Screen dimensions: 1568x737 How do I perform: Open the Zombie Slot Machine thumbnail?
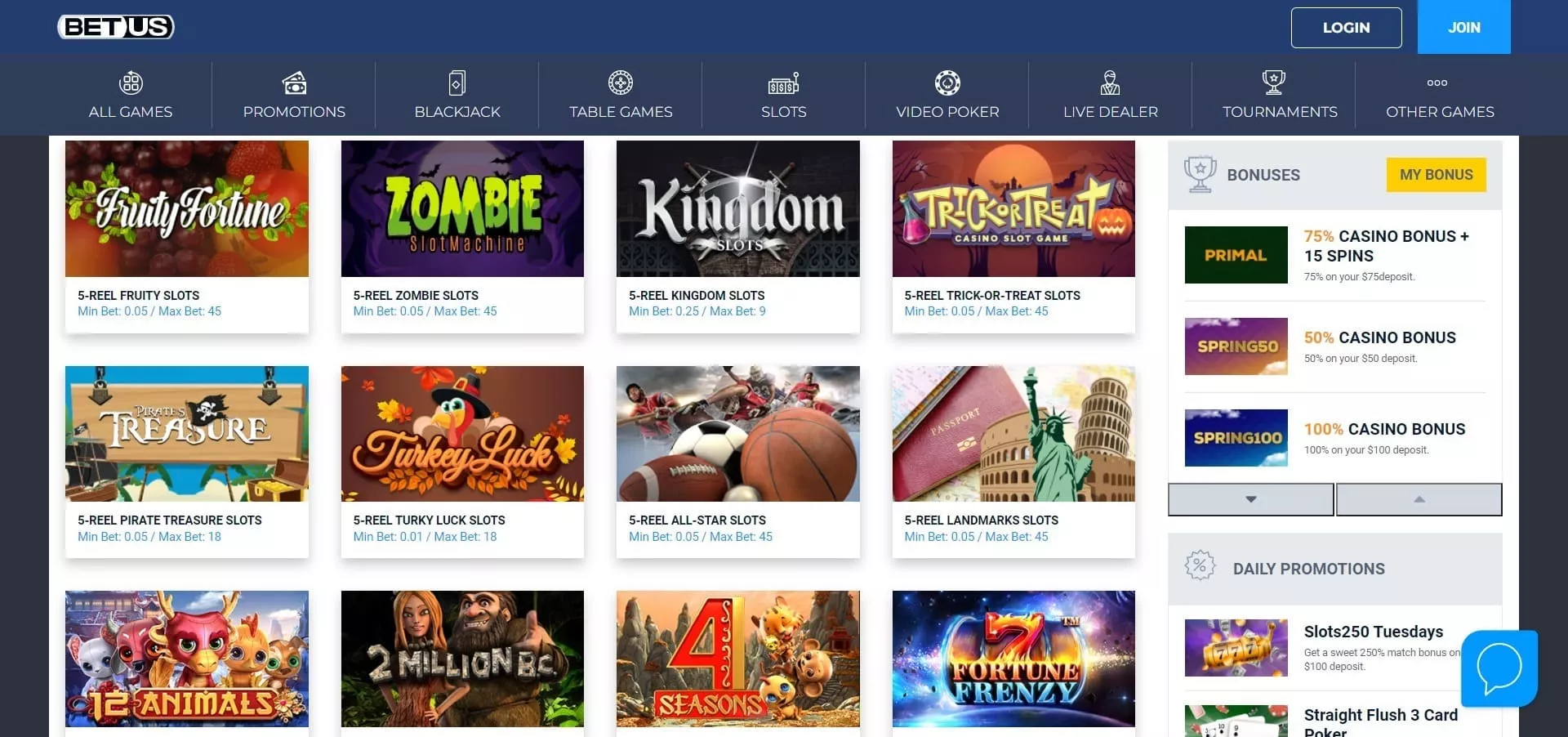tap(462, 209)
